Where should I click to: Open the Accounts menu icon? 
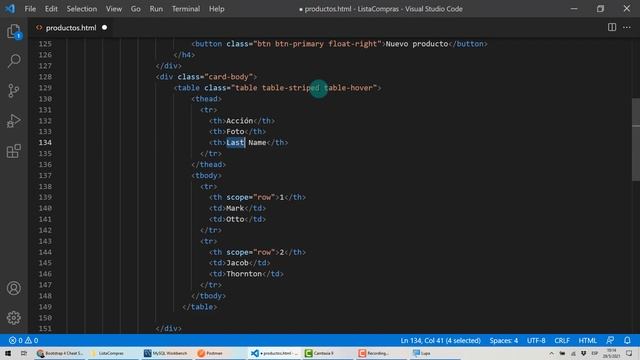(14, 288)
